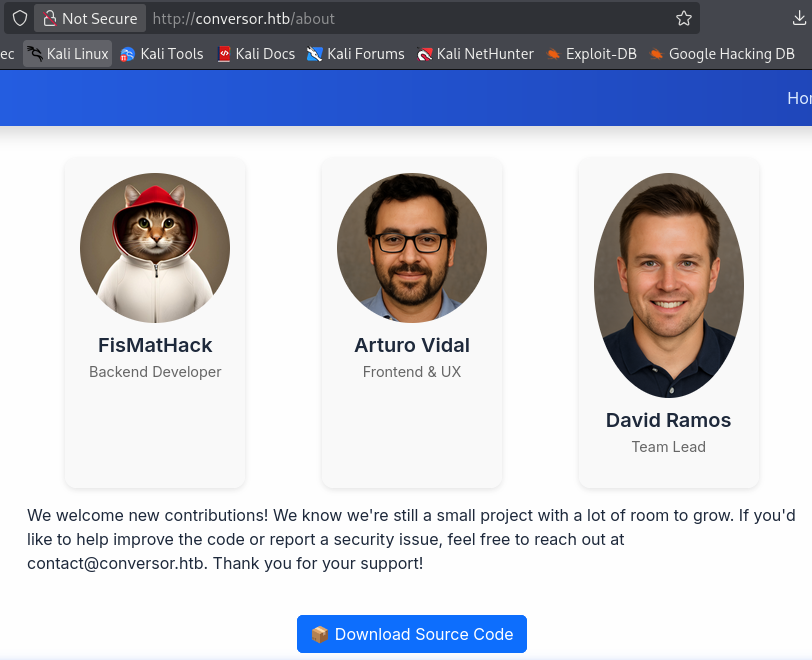812x660 pixels.
Task: Open the Google Hacking DB bookmark
Action: pyautogui.click(x=721, y=54)
